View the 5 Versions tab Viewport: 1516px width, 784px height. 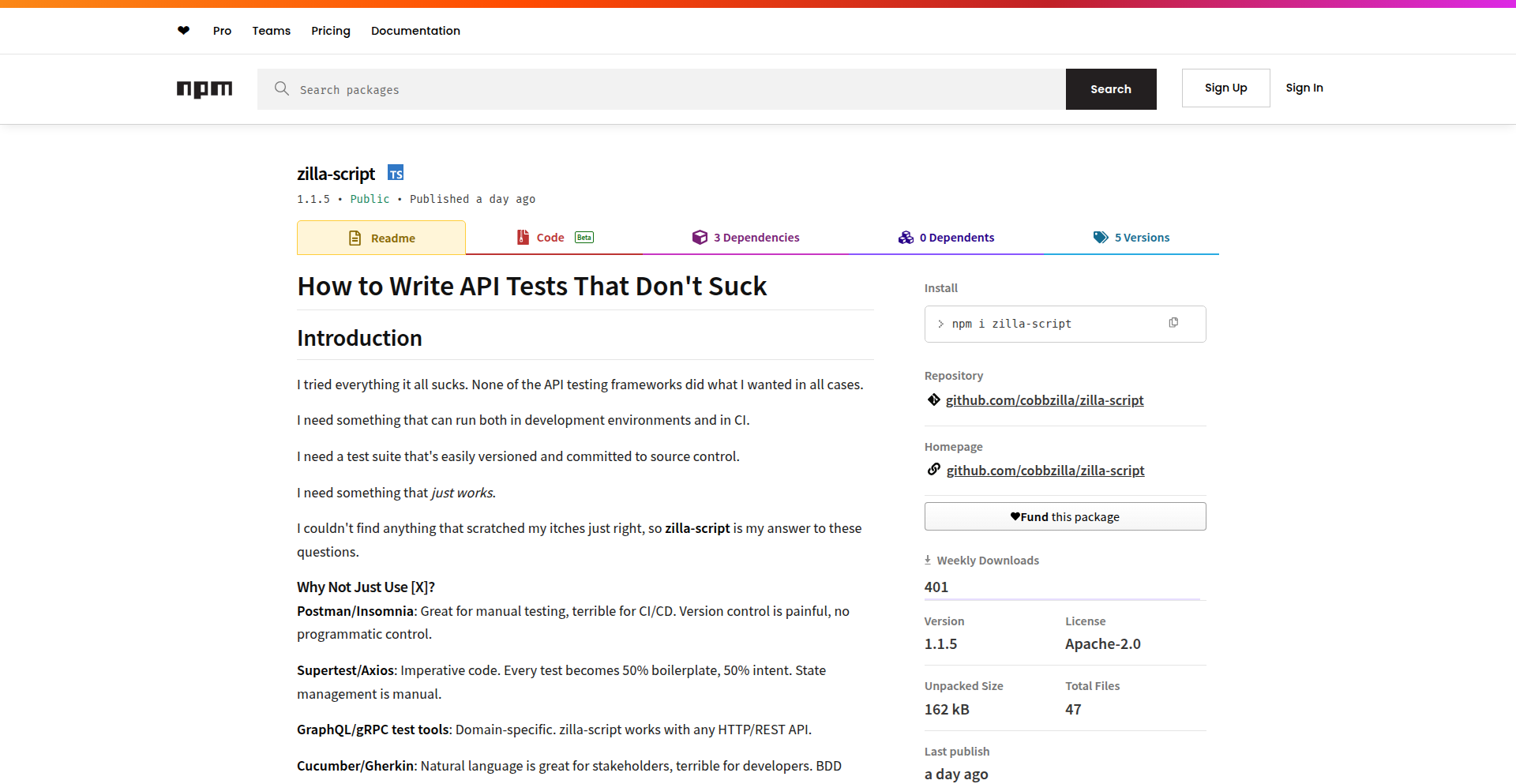[x=1131, y=238]
